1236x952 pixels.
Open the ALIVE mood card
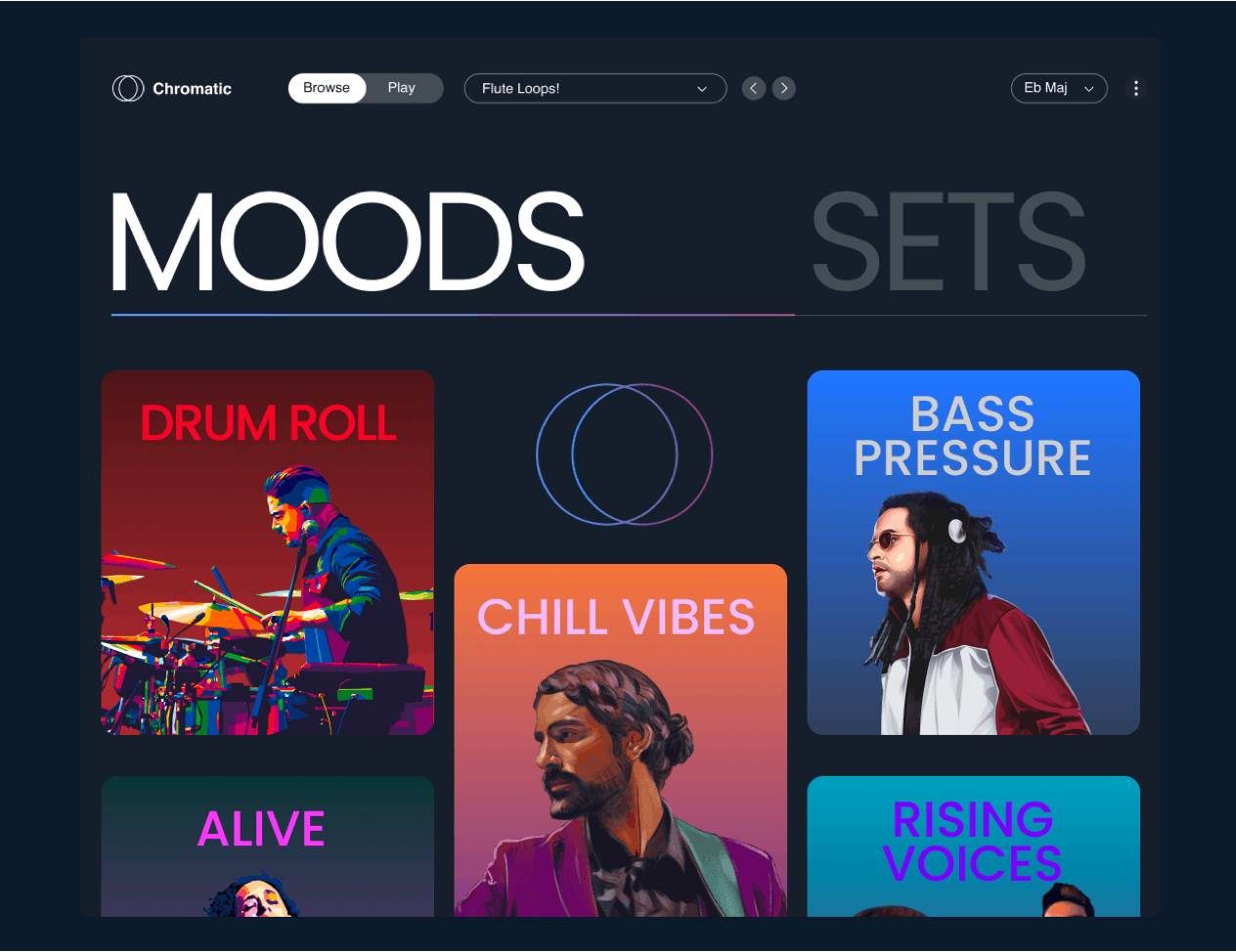point(268,846)
